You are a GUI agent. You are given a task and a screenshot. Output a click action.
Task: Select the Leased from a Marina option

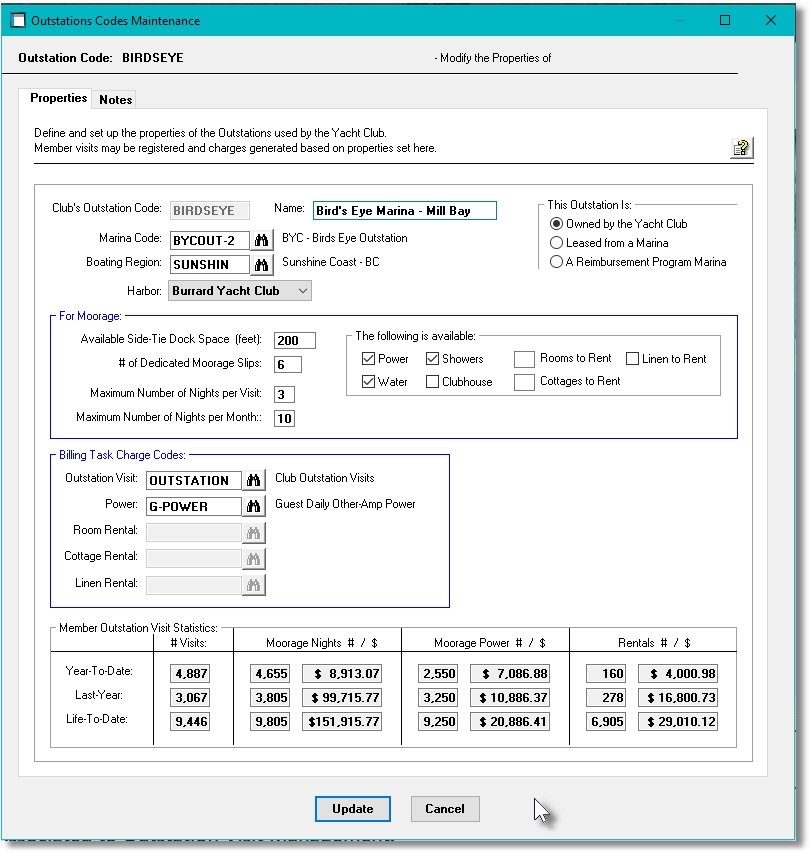[x=556, y=243]
